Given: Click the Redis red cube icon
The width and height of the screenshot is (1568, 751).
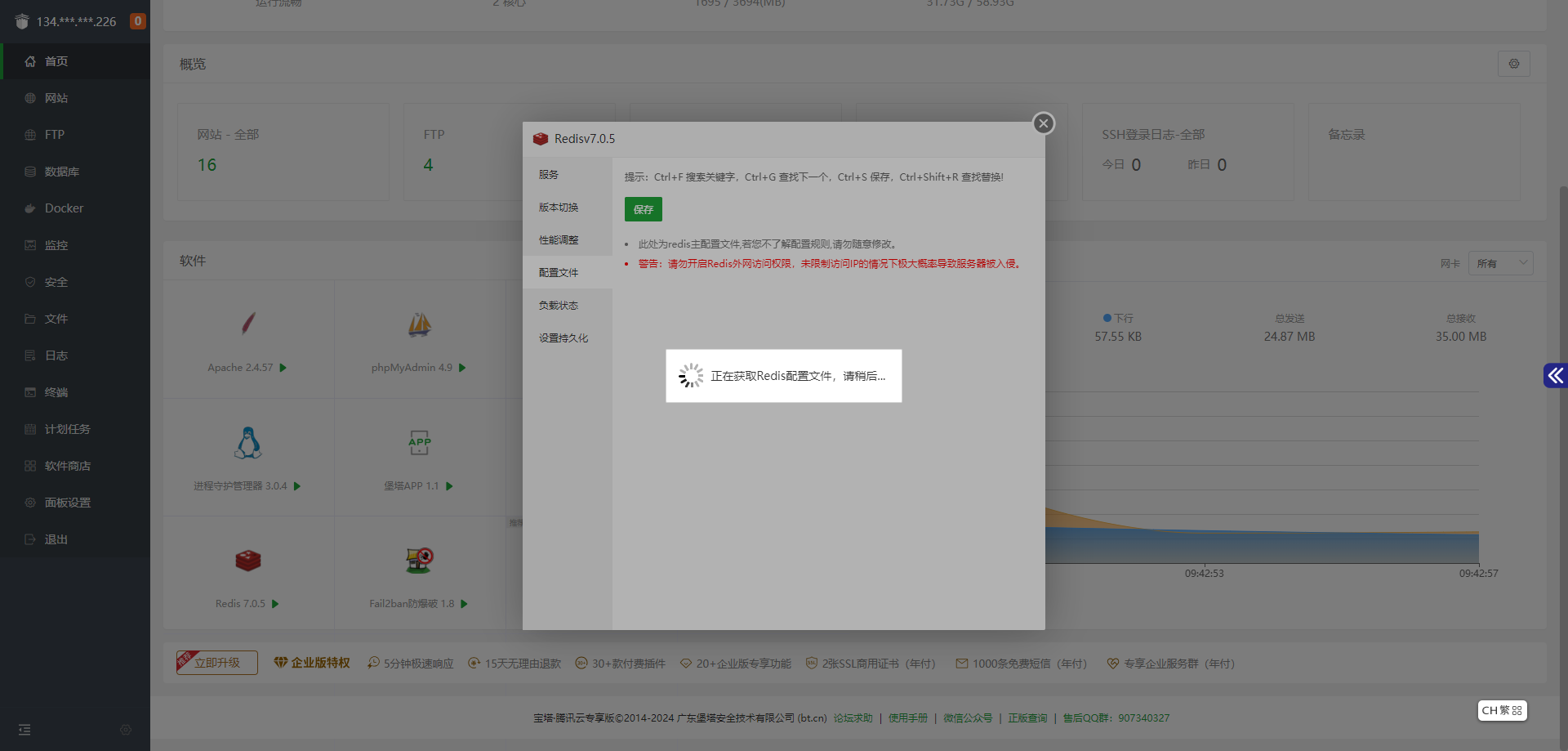Looking at the screenshot, I should click(248, 561).
